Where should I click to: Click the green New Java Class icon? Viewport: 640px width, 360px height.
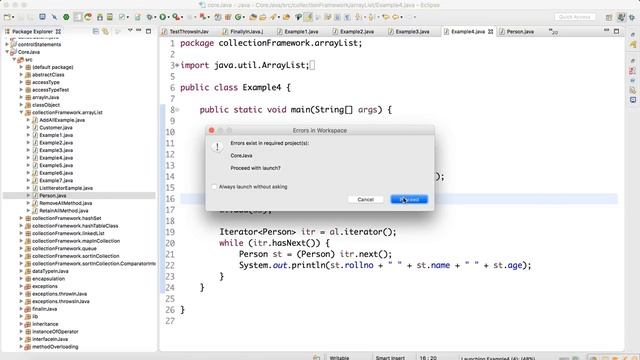coord(238,17)
